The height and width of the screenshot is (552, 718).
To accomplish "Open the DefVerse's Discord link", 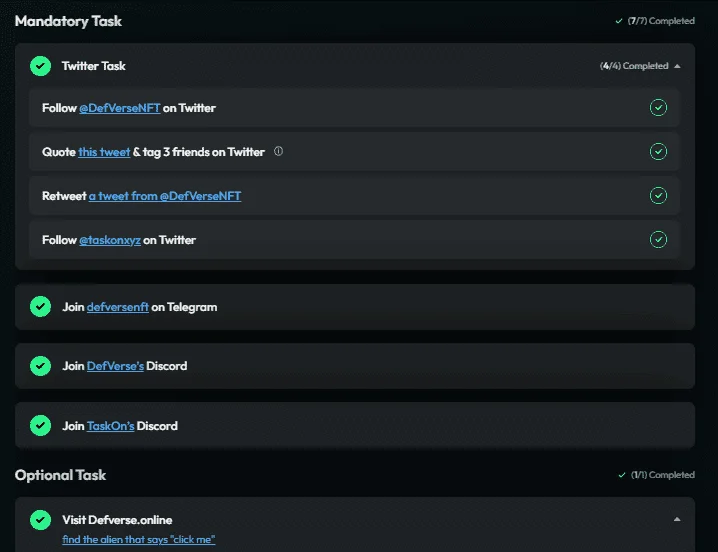I will click(x=115, y=366).
